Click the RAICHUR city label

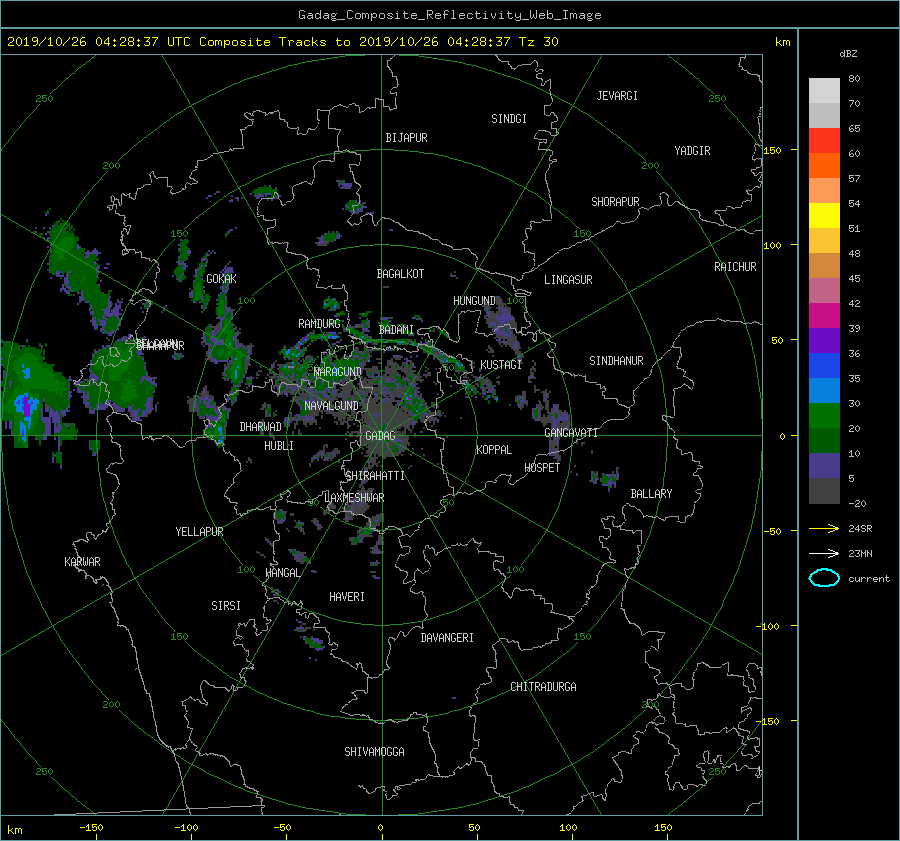(x=735, y=267)
